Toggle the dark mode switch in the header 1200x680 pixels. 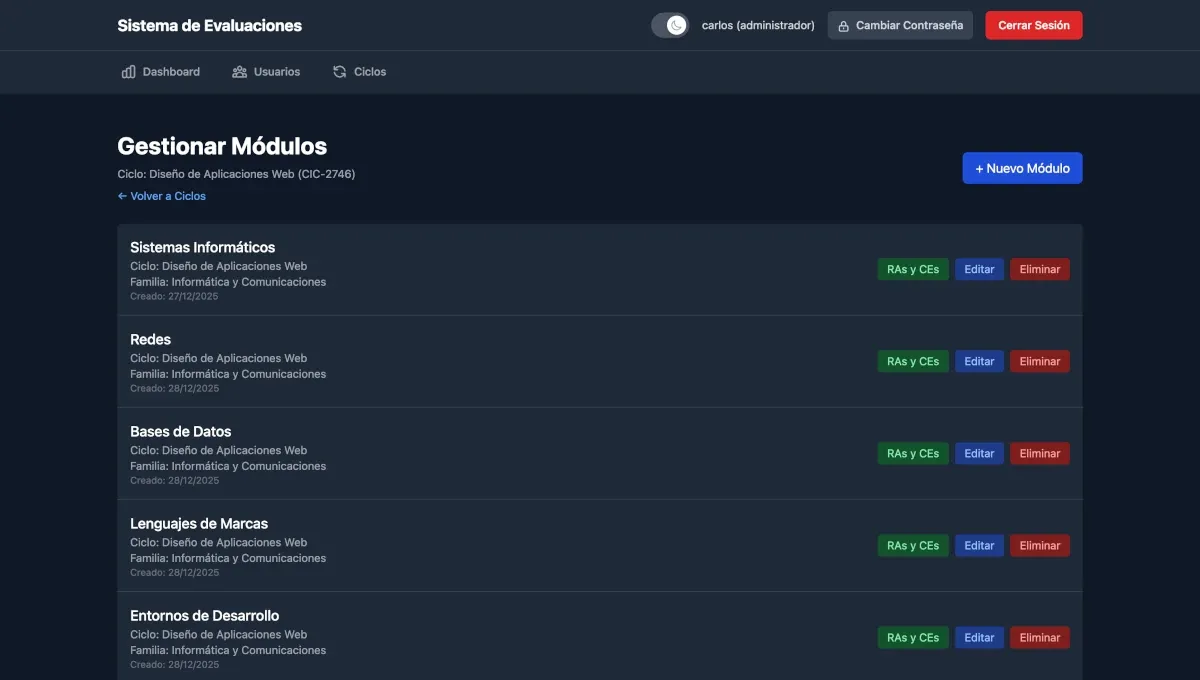(x=669, y=24)
